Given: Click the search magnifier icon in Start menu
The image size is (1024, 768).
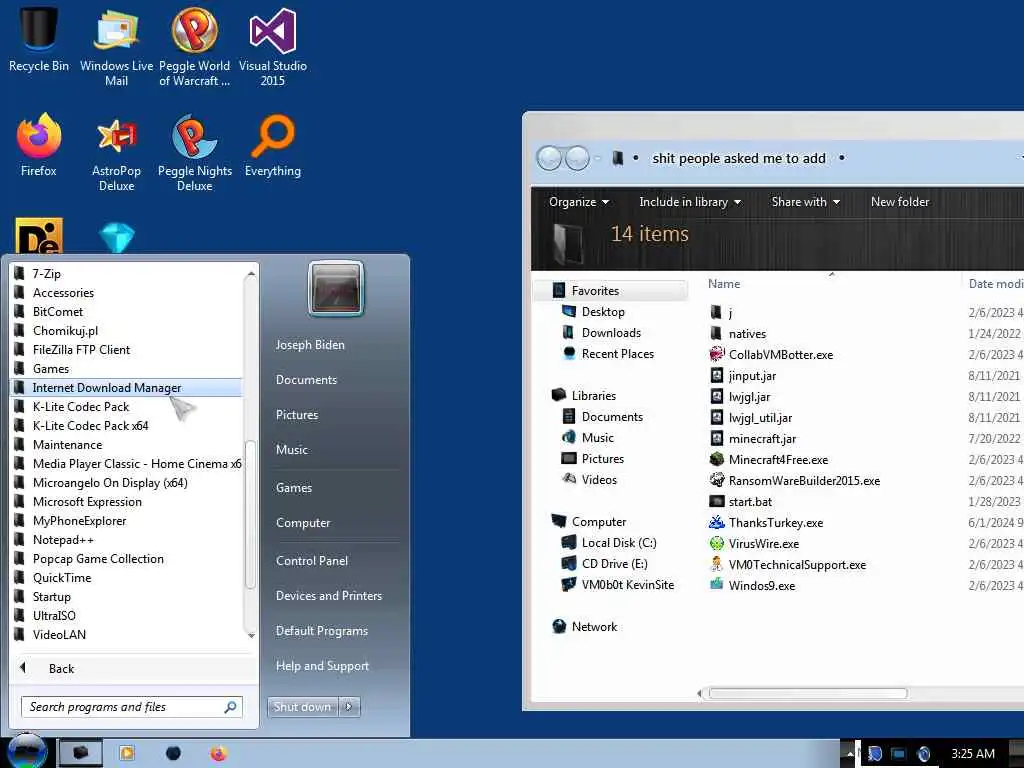Looking at the screenshot, I should (230, 707).
